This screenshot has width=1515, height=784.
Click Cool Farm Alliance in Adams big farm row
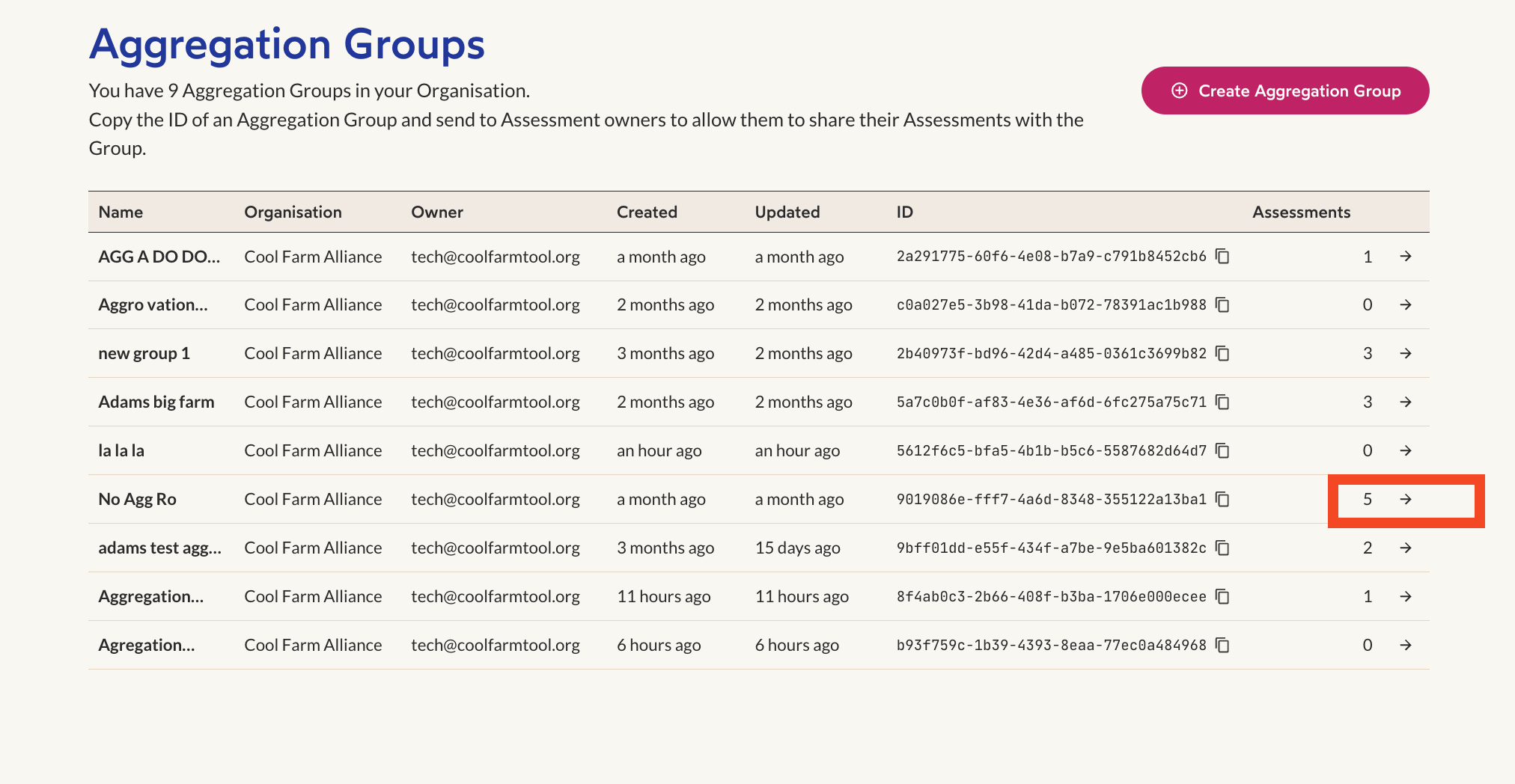pyautogui.click(x=313, y=402)
